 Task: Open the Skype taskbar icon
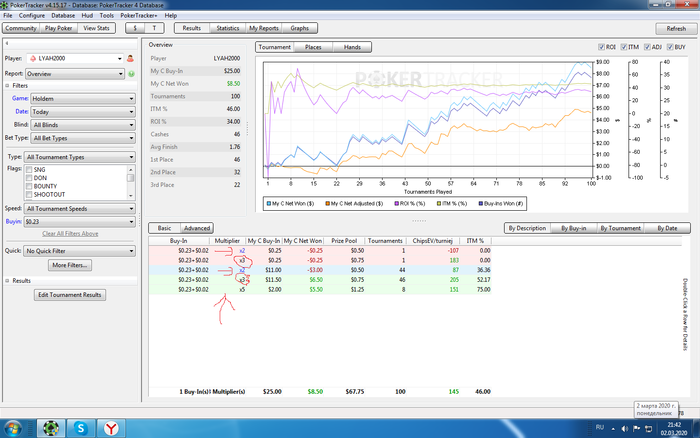click(81, 428)
